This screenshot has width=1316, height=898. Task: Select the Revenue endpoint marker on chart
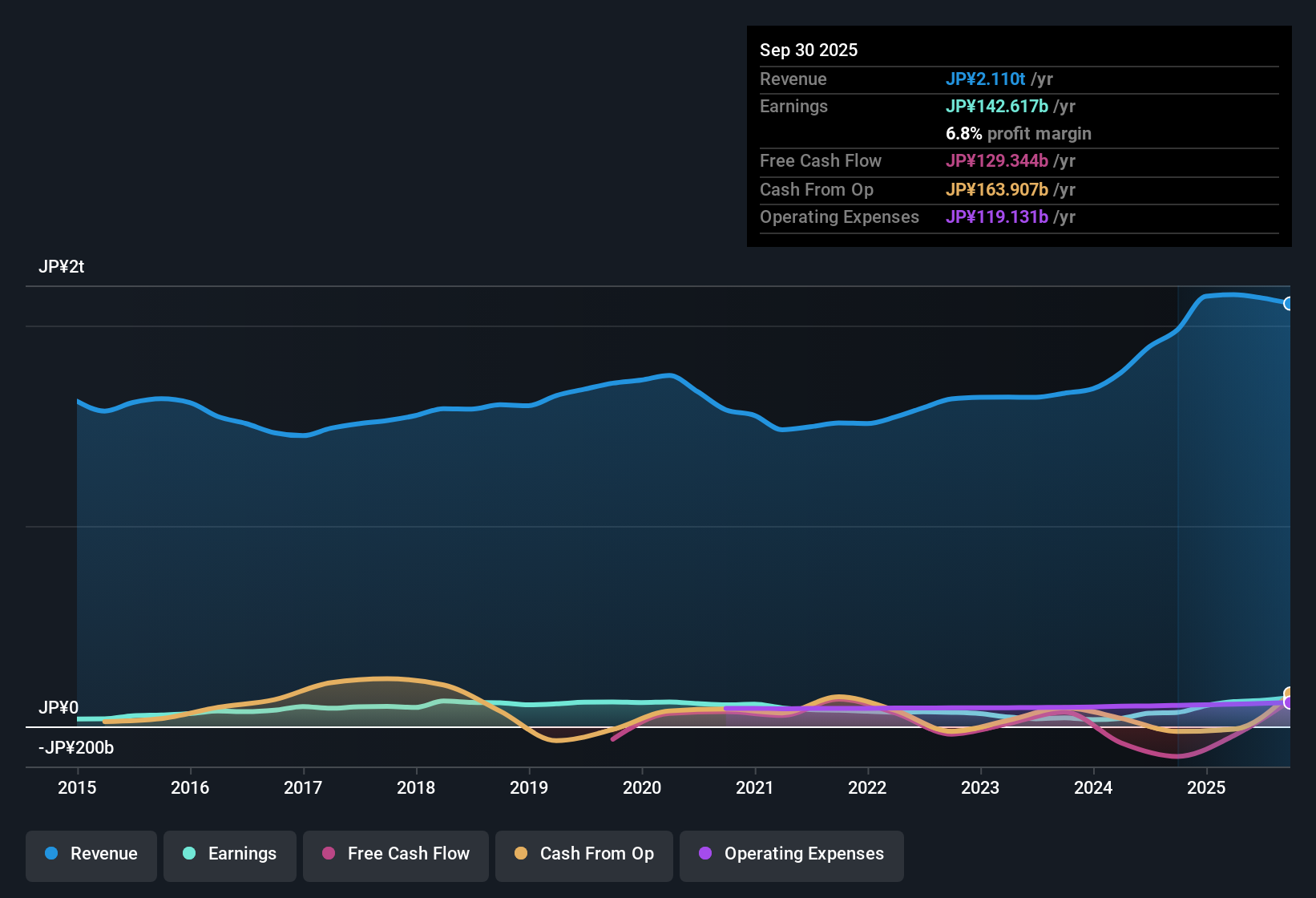coord(1290,303)
